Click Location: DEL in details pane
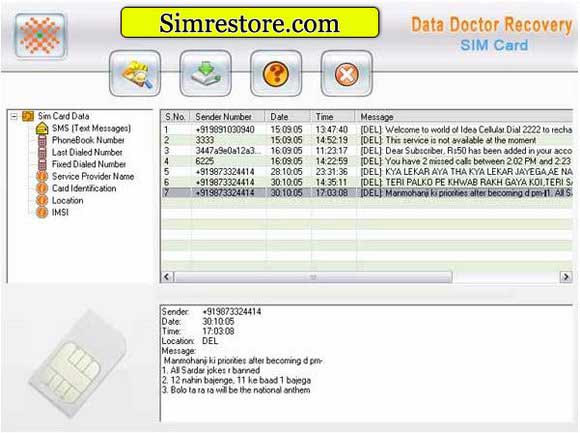 coord(190,341)
